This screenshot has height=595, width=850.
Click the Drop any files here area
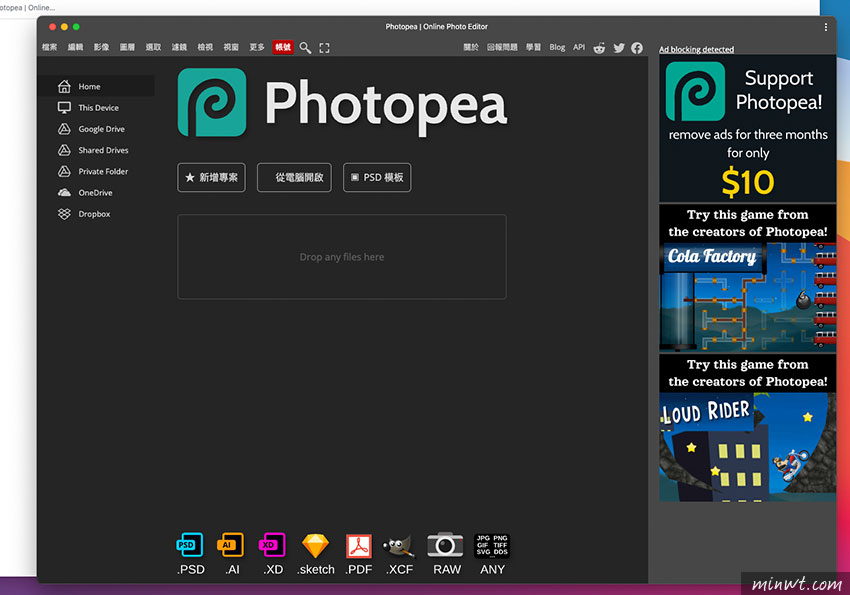(x=342, y=257)
